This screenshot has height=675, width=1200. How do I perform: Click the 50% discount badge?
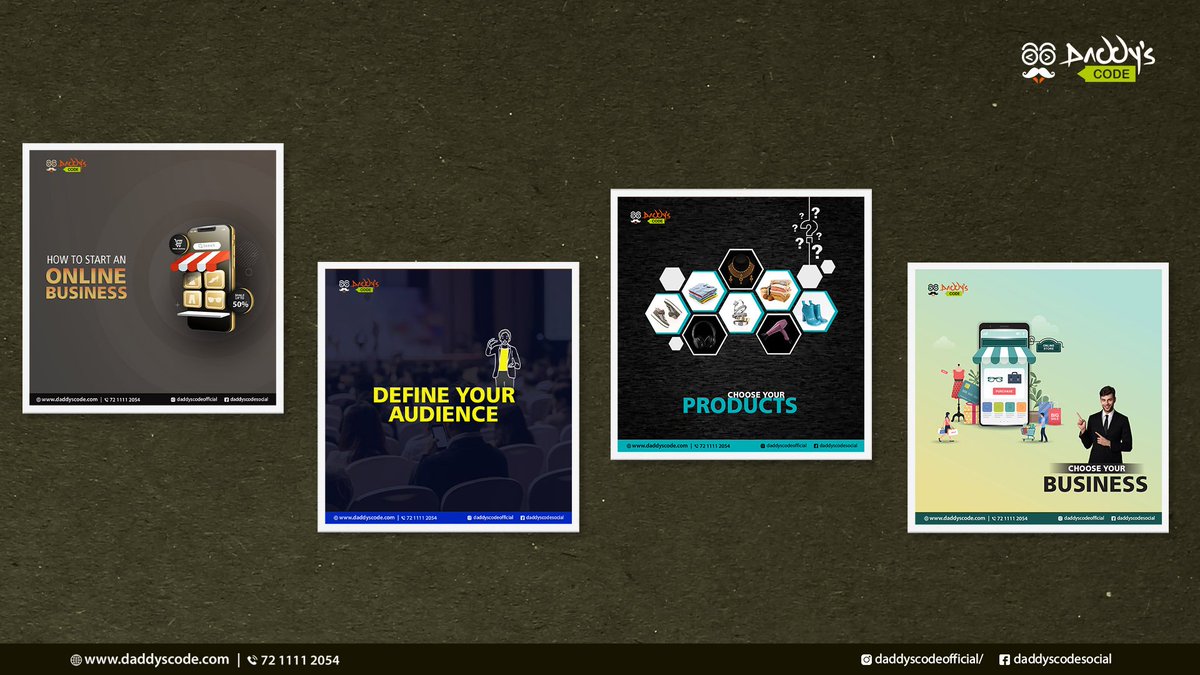click(240, 300)
